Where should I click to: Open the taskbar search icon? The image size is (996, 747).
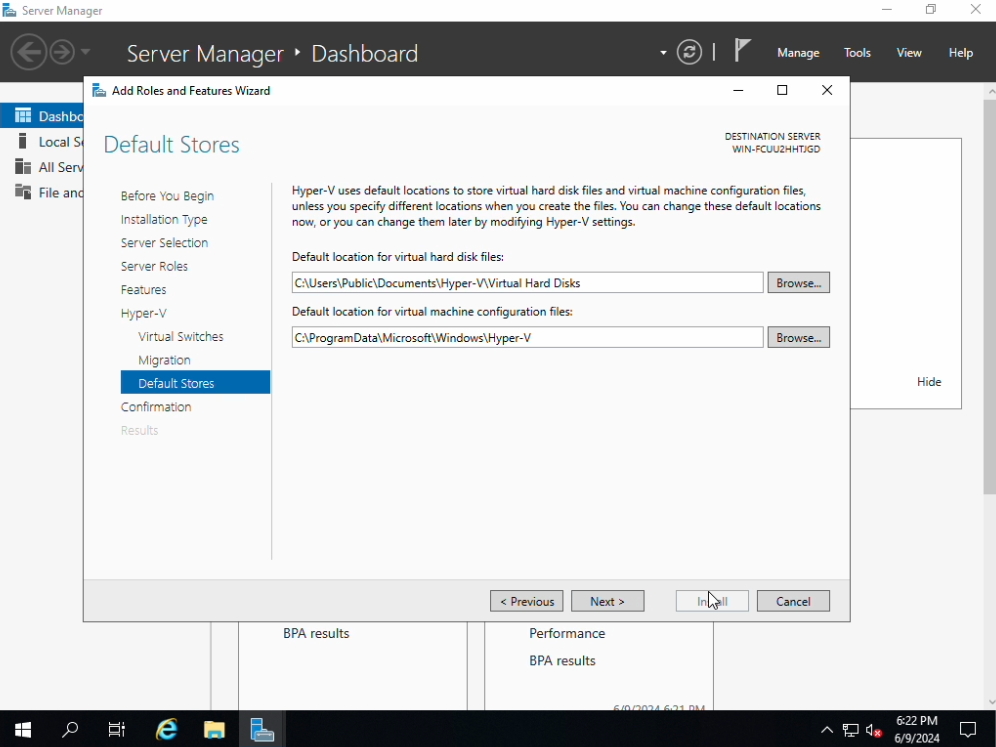pyautogui.click(x=70, y=729)
